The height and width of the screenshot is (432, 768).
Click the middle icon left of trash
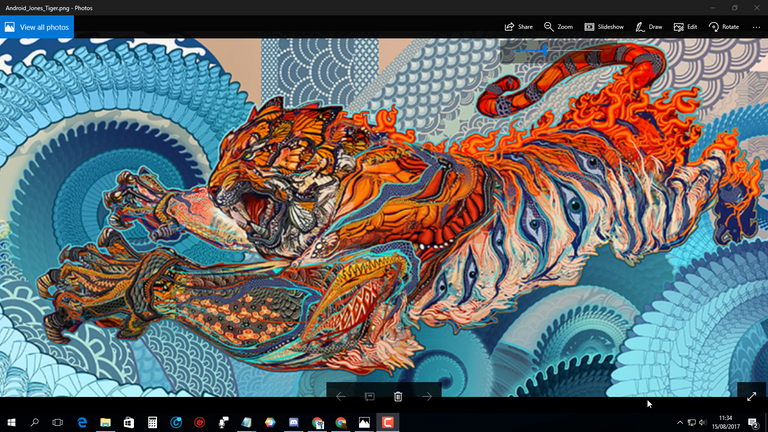pos(369,397)
